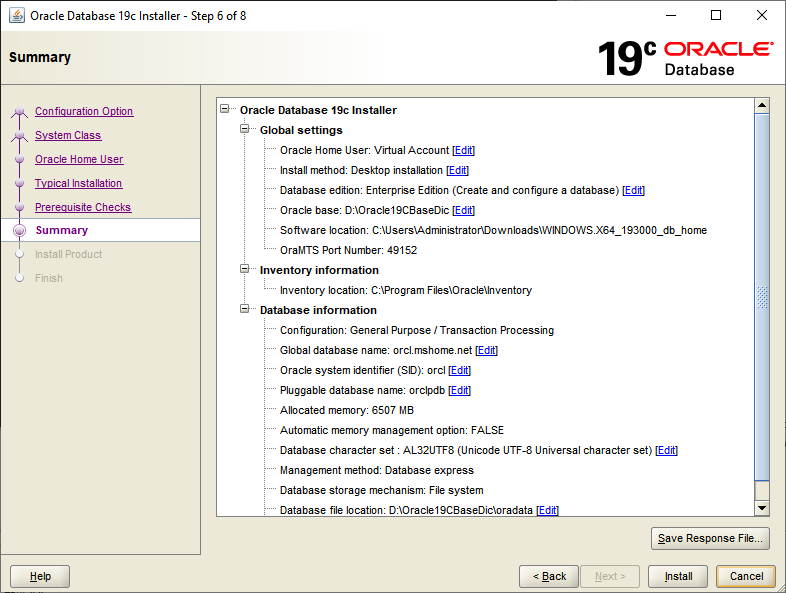This screenshot has width=786, height=593.
Task: Click the Install button
Action: pyautogui.click(x=678, y=576)
